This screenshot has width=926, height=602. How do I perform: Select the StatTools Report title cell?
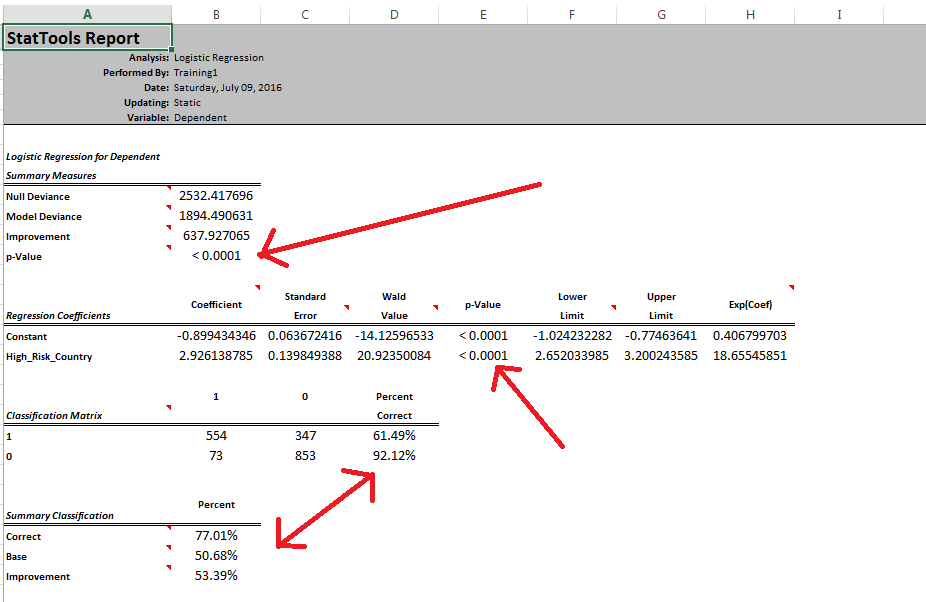(87, 38)
